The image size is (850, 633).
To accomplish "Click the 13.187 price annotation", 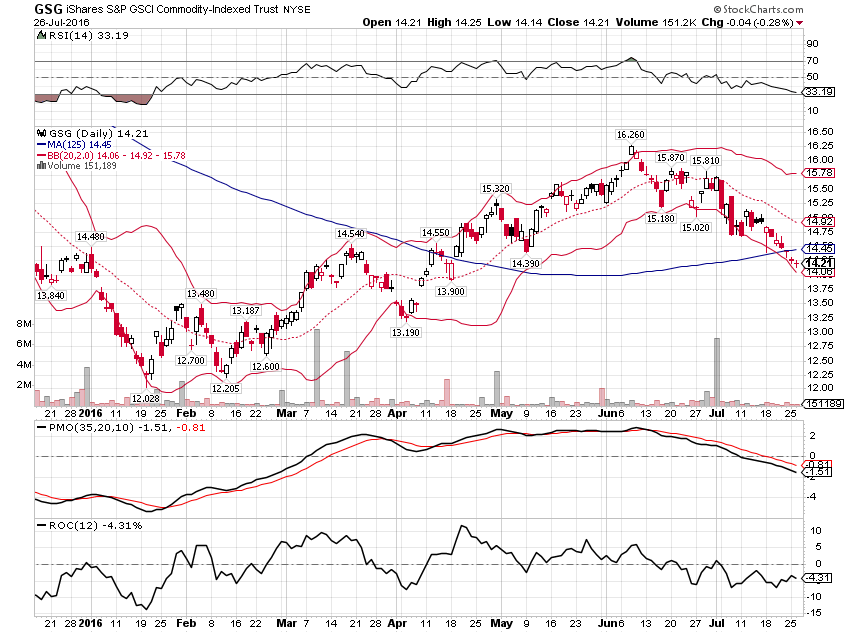I will (245, 311).
